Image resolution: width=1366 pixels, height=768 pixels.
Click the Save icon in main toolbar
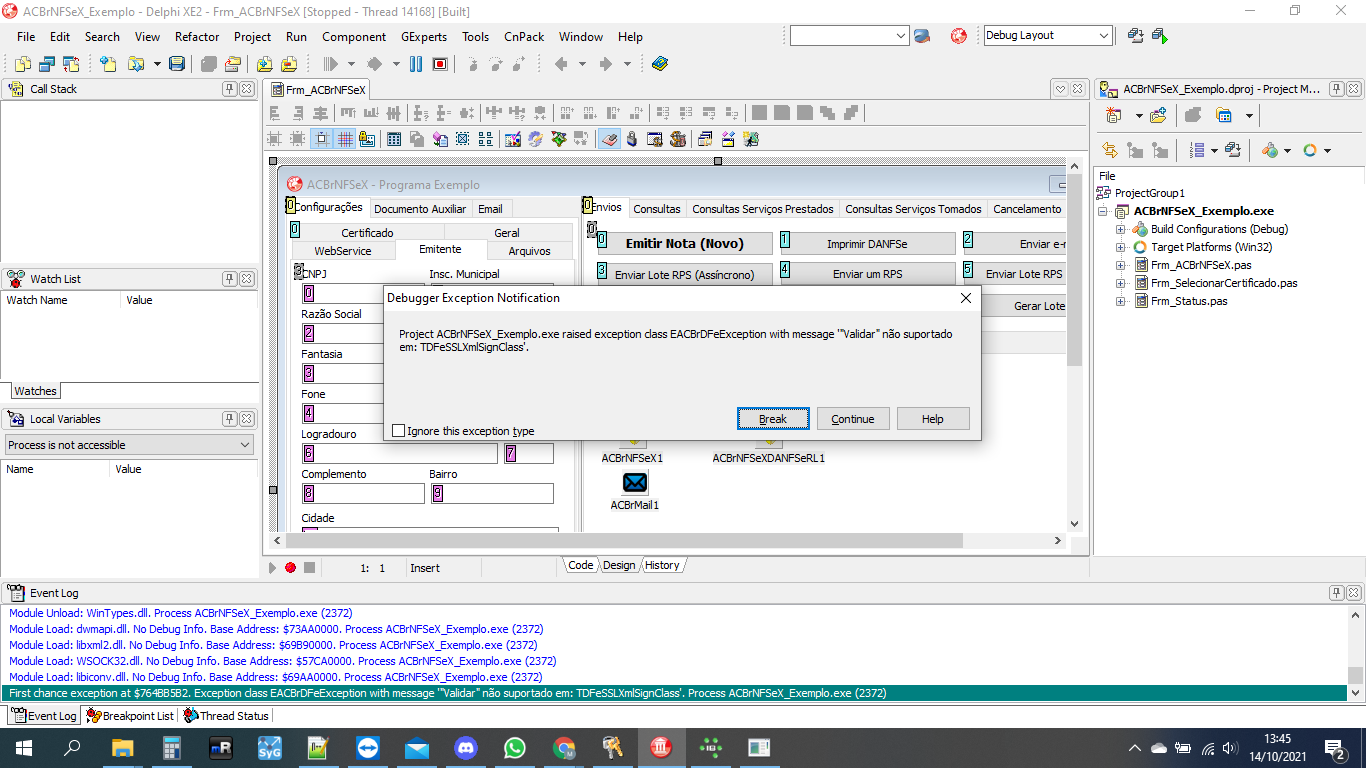pyautogui.click(x=177, y=64)
